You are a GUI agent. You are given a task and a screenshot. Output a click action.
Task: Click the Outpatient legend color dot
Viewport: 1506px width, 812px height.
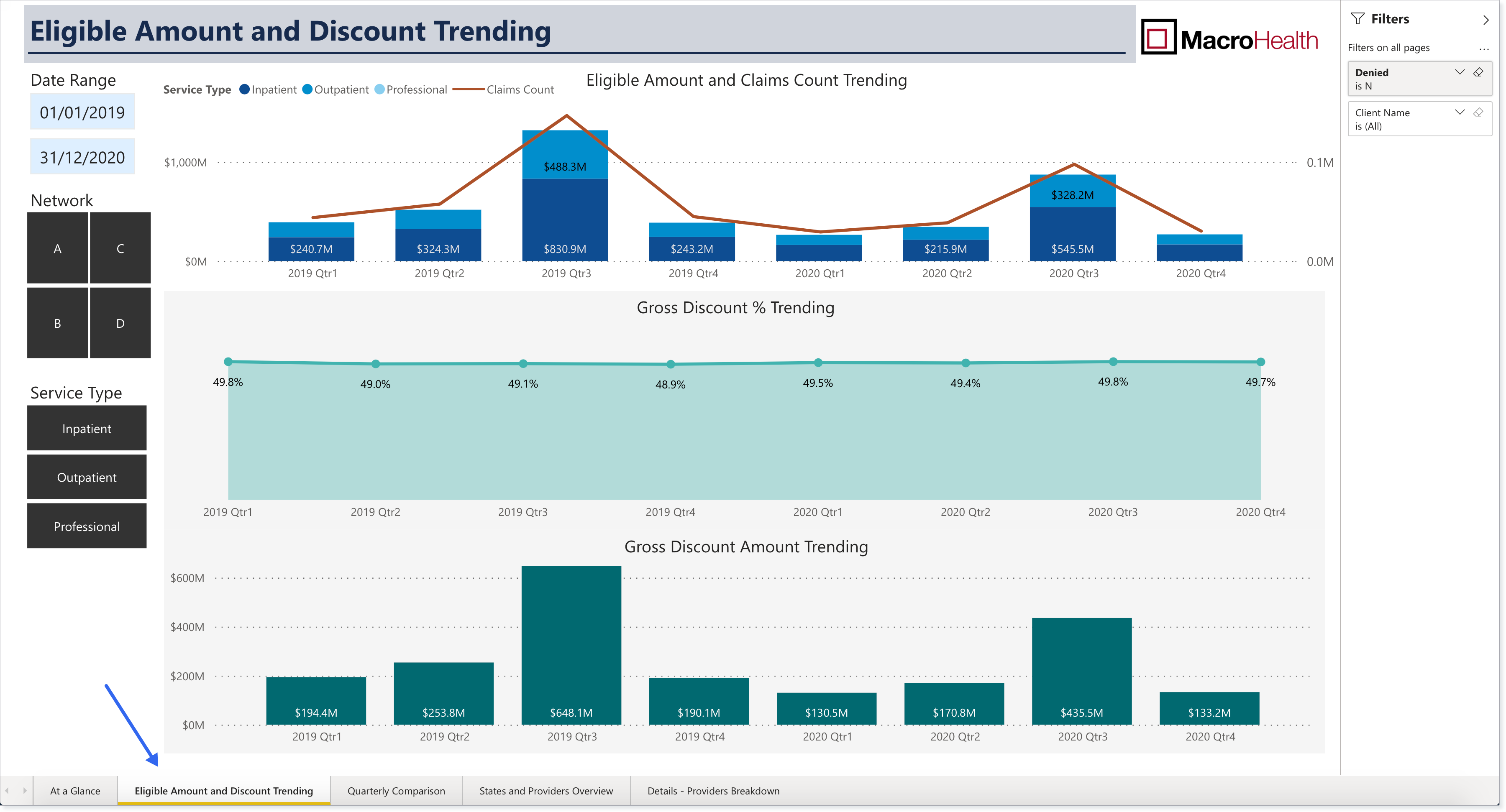307,89
